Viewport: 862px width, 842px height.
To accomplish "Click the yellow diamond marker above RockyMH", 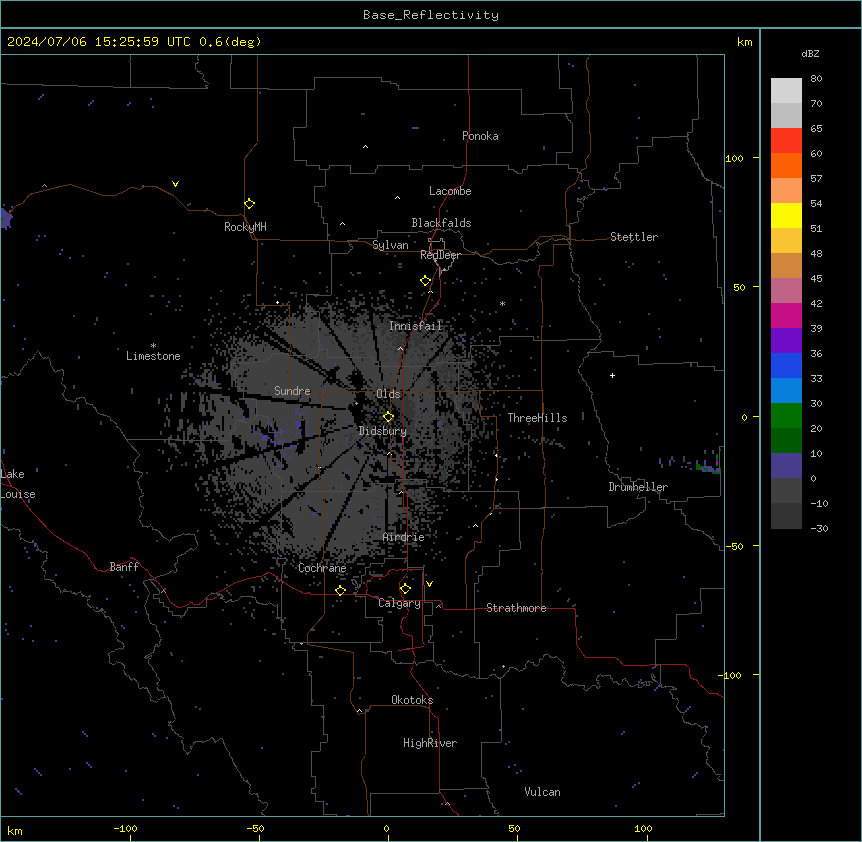I will tap(249, 204).
